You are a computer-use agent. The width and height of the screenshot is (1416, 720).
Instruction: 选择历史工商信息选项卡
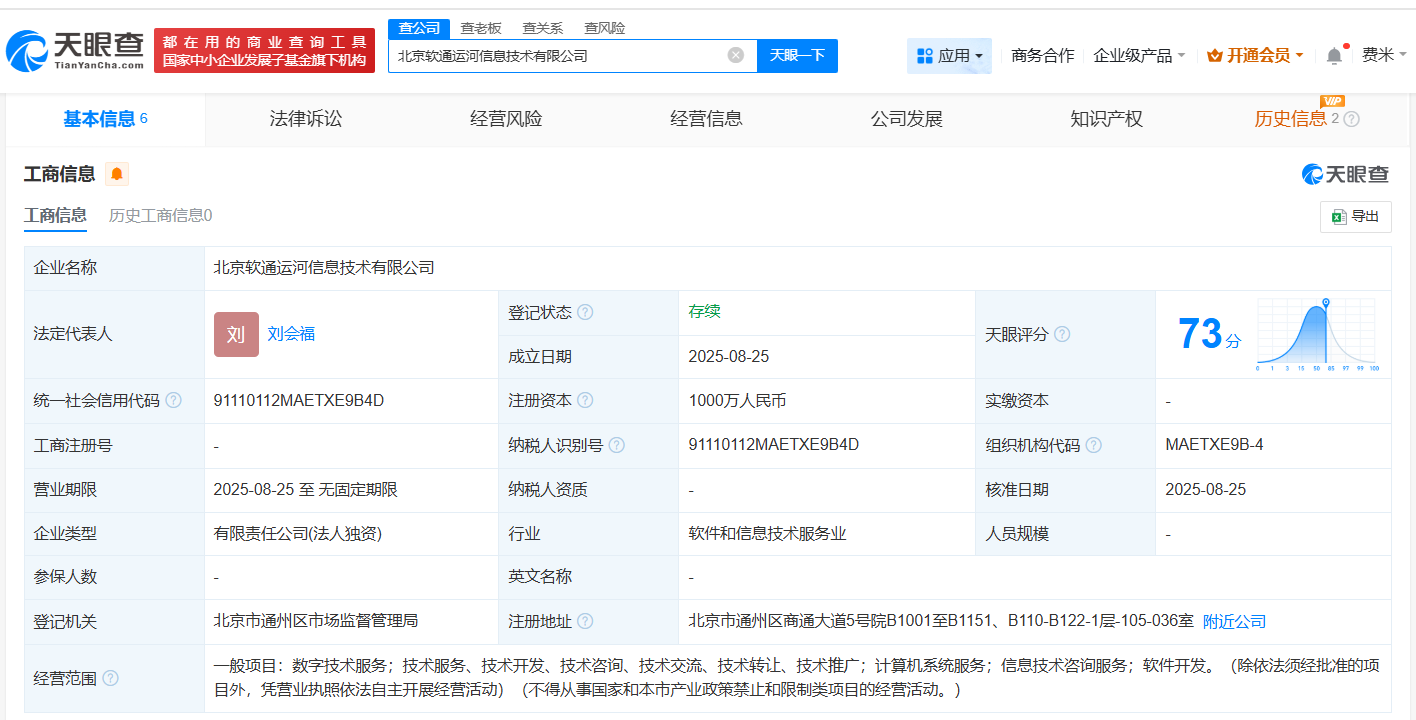pyautogui.click(x=159, y=215)
